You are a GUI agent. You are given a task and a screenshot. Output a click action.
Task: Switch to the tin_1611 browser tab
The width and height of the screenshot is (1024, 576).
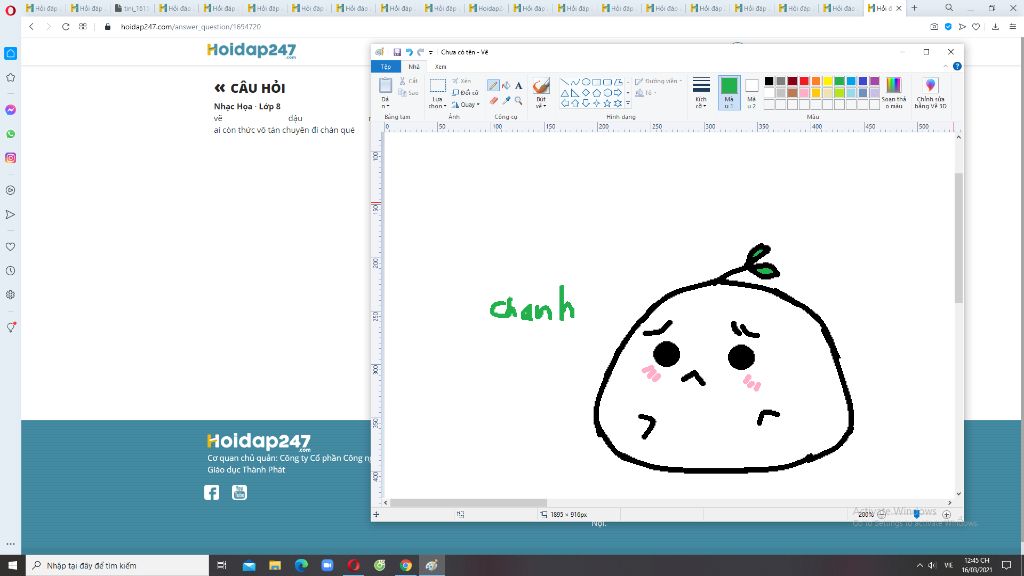(132, 8)
